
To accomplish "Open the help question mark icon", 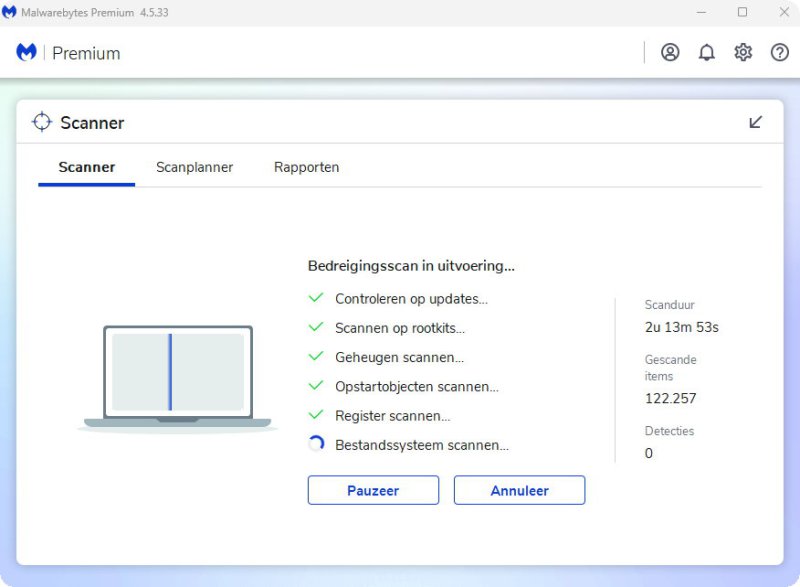I will (x=780, y=53).
